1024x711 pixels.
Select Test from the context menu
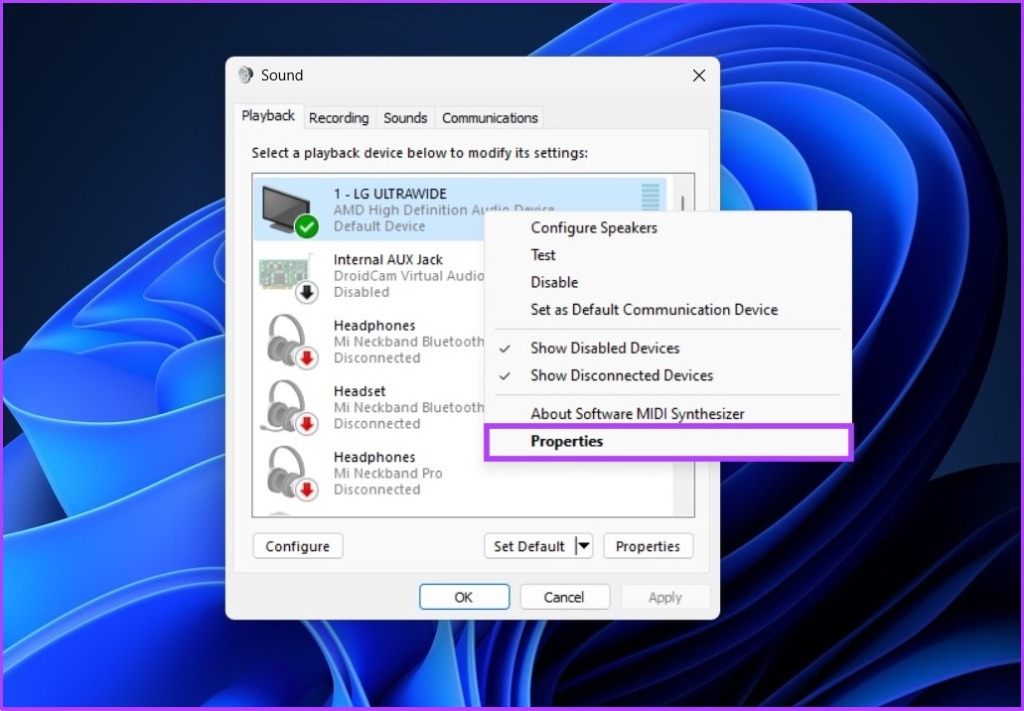coord(543,254)
